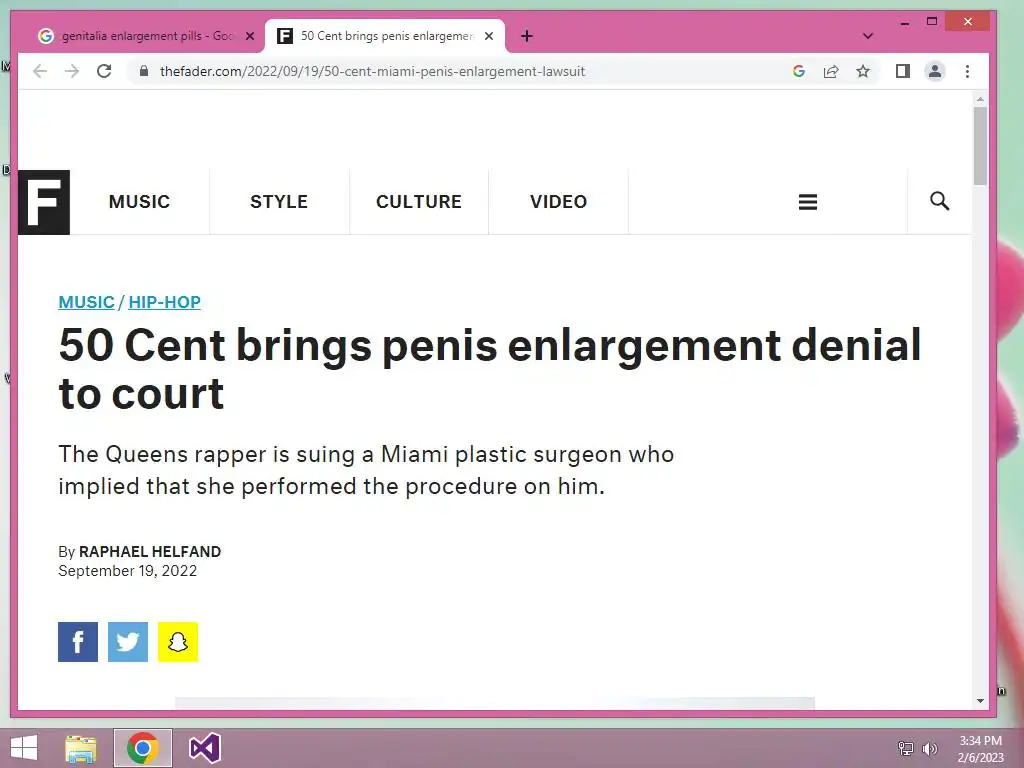Open the VIDEO navigation section
1024x768 pixels.
[558, 202]
